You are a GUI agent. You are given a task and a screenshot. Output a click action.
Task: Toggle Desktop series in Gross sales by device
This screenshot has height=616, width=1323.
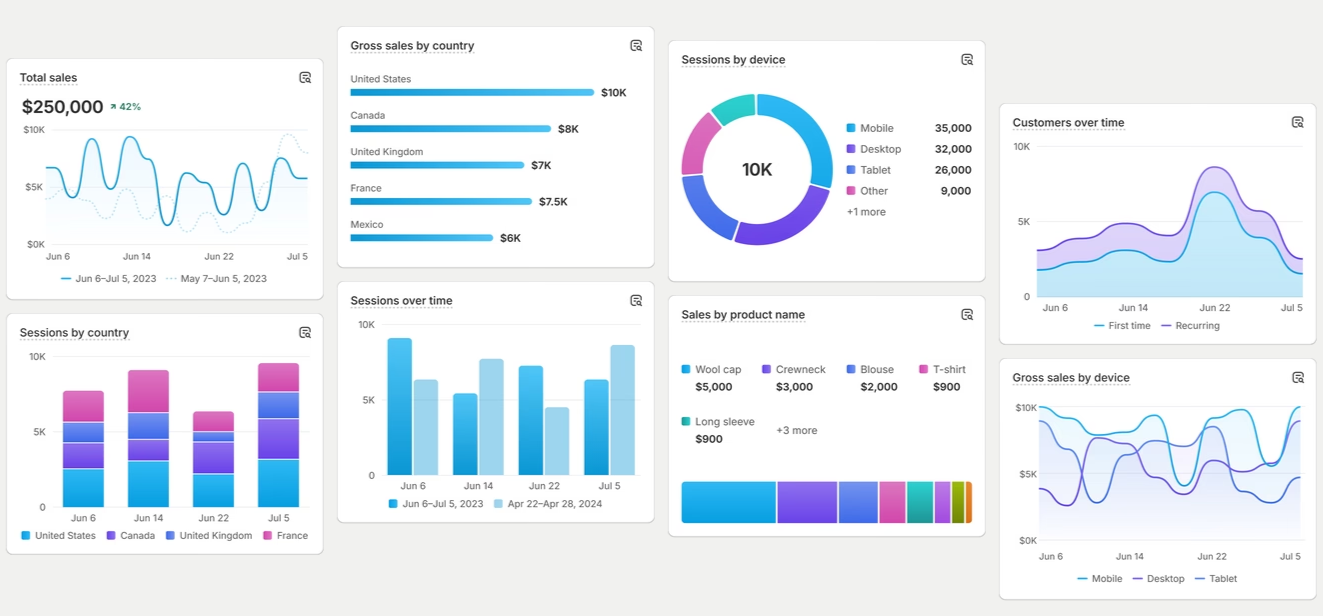point(1158,579)
